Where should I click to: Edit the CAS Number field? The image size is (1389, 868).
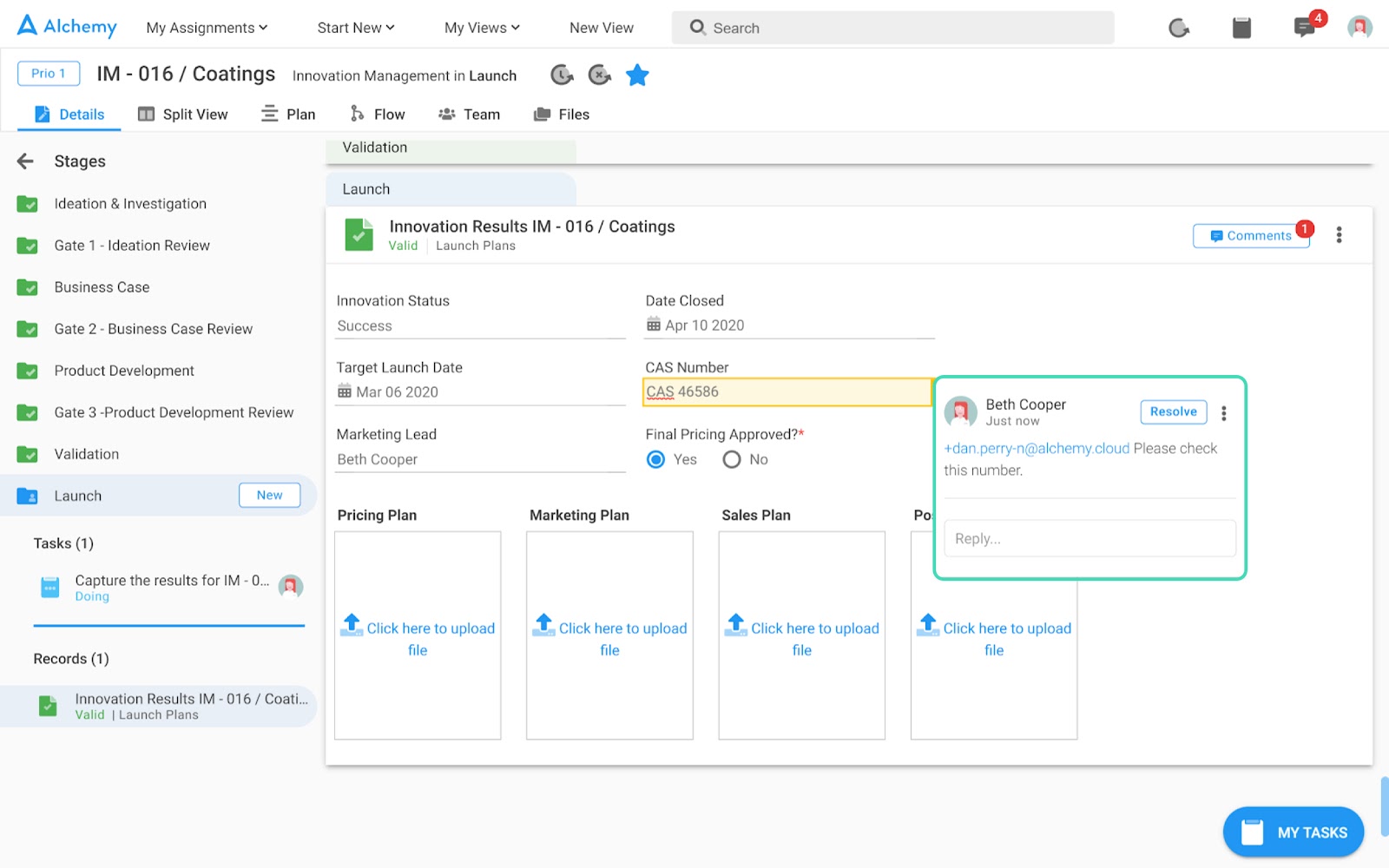click(787, 392)
